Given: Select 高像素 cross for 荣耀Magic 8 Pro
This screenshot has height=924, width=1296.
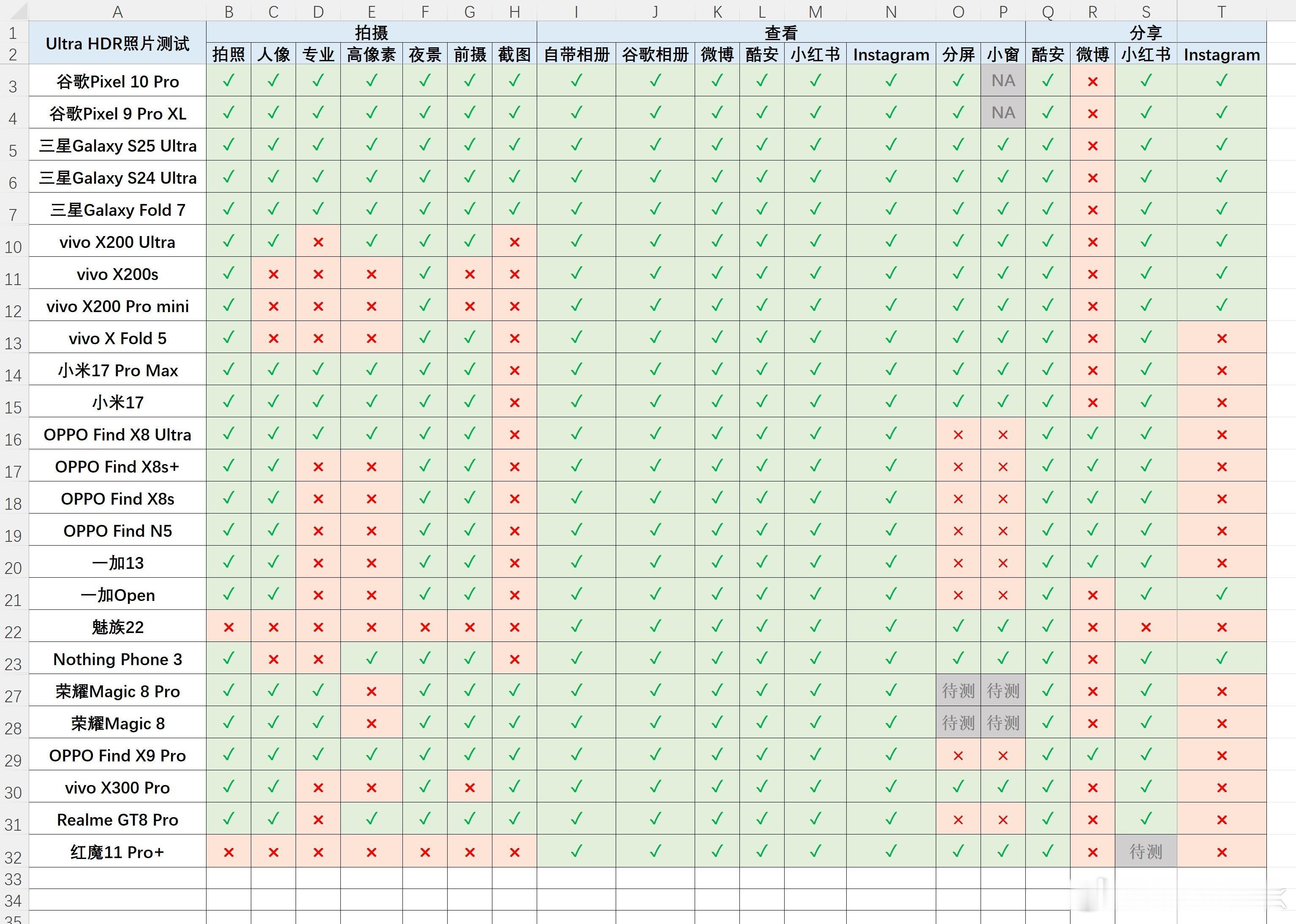Looking at the screenshot, I should pyautogui.click(x=371, y=691).
